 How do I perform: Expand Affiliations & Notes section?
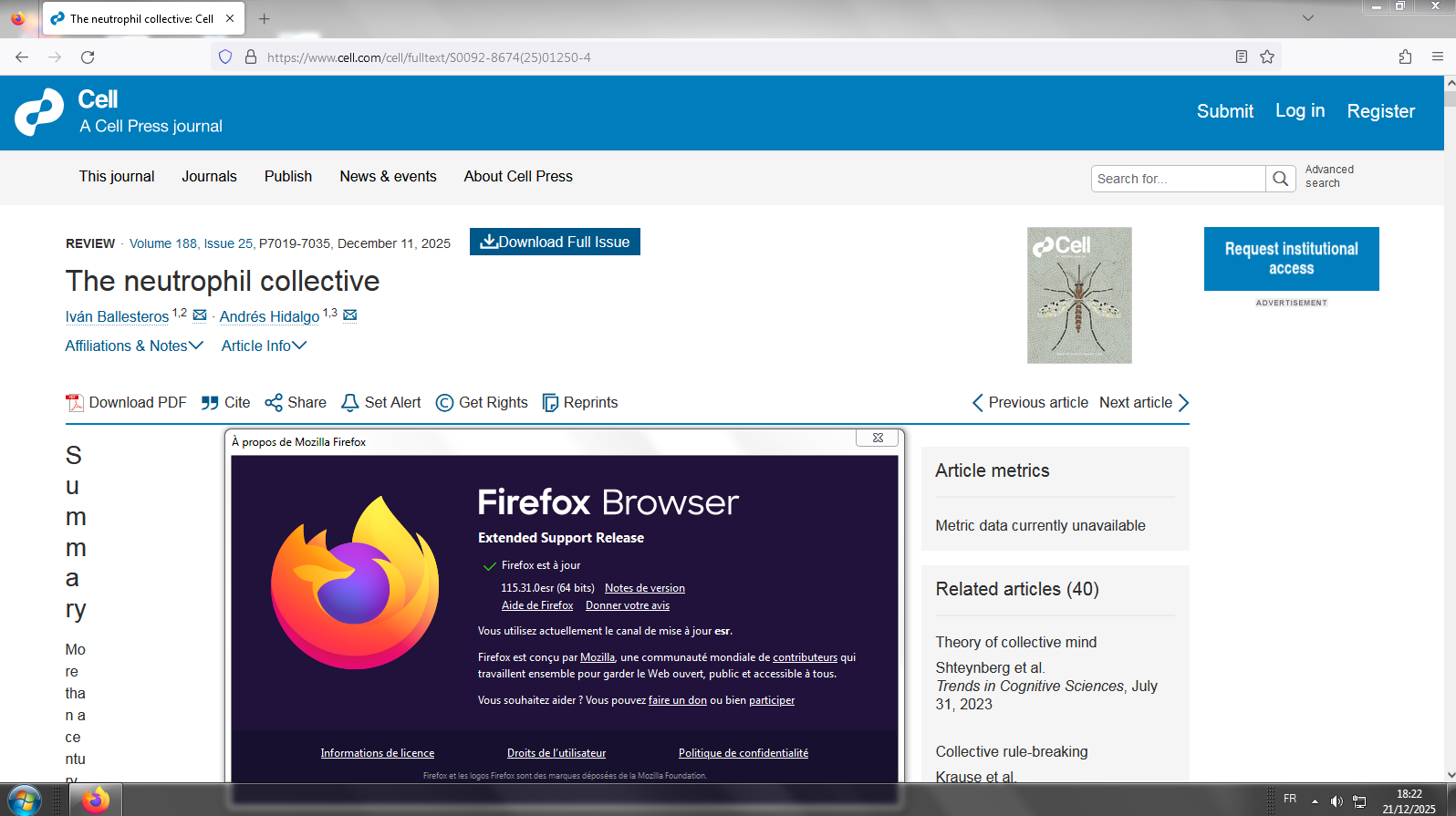click(134, 346)
